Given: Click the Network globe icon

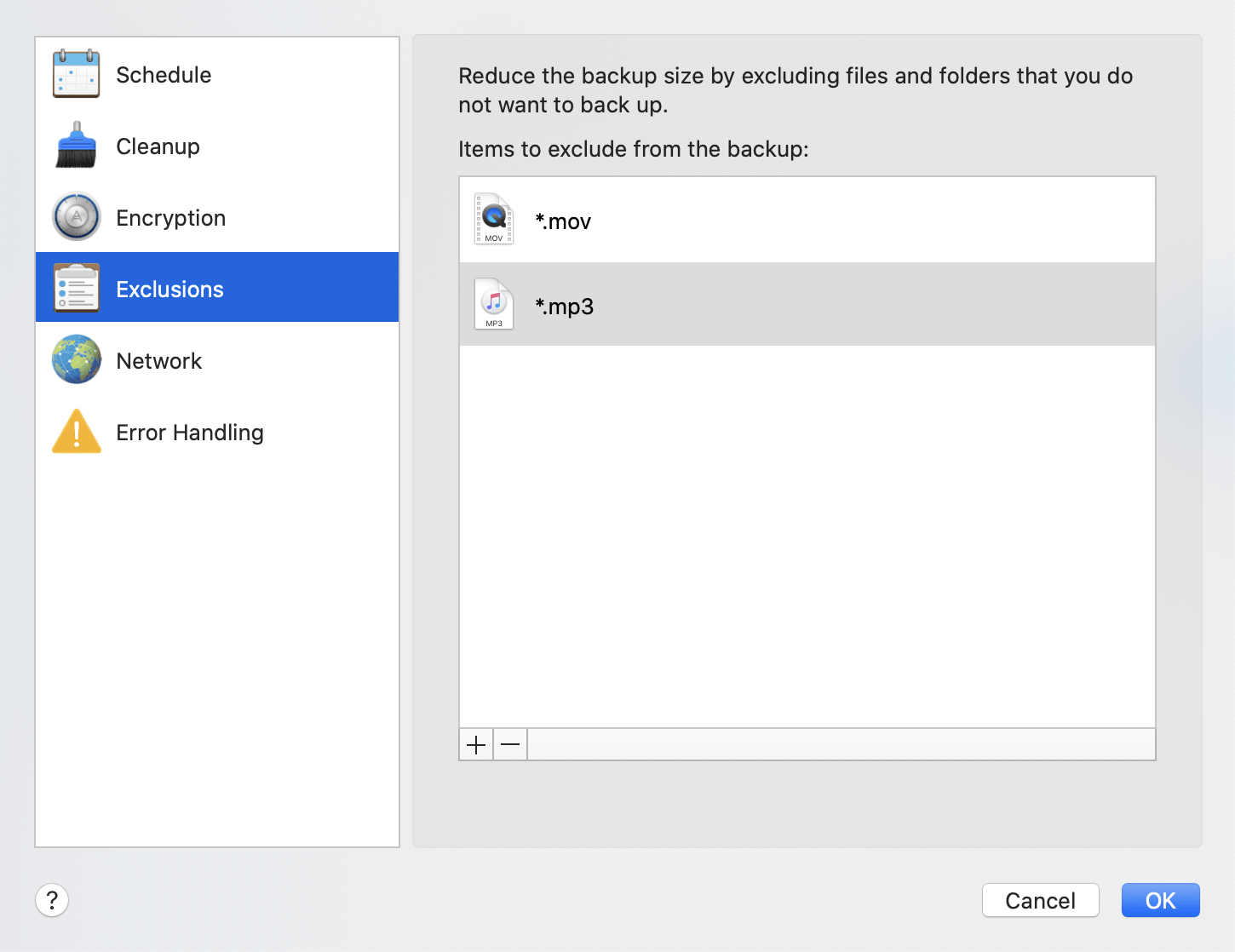Looking at the screenshot, I should point(76,360).
